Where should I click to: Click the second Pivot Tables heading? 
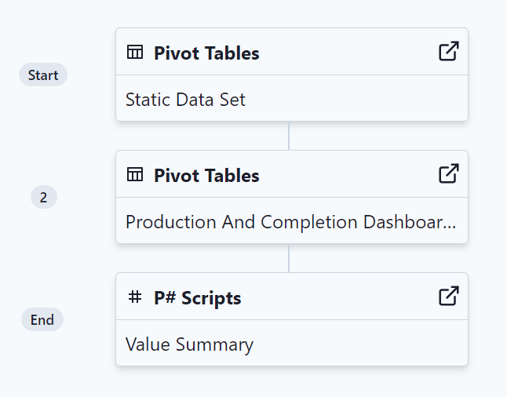click(x=207, y=175)
